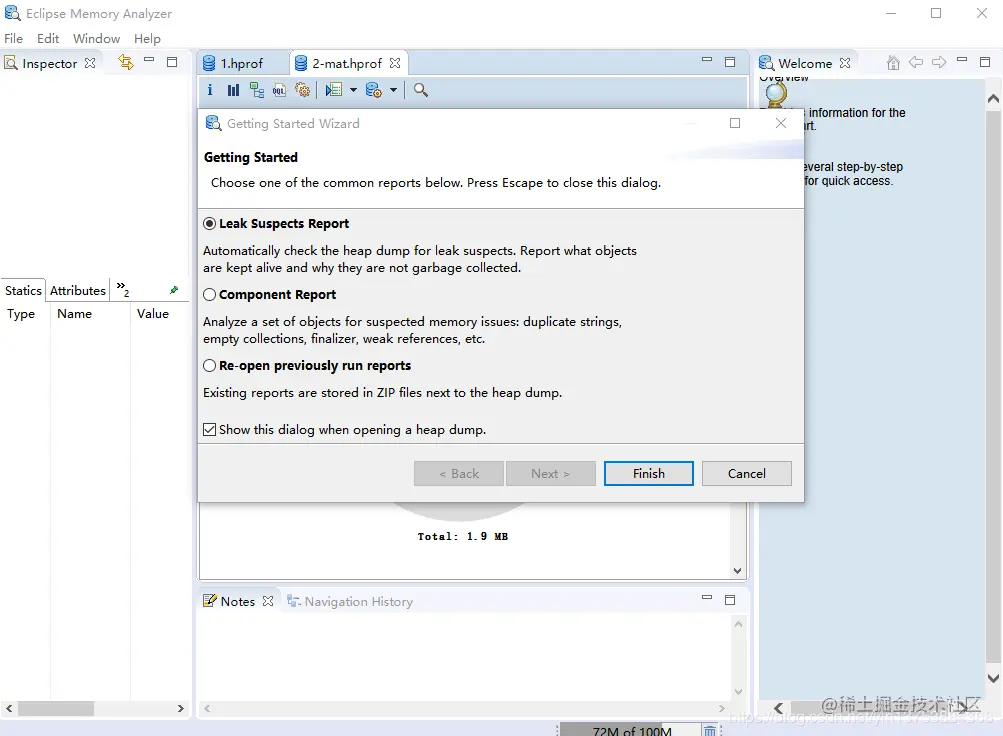Open the Help menu
1003x736 pixels.
click(147, 38)
